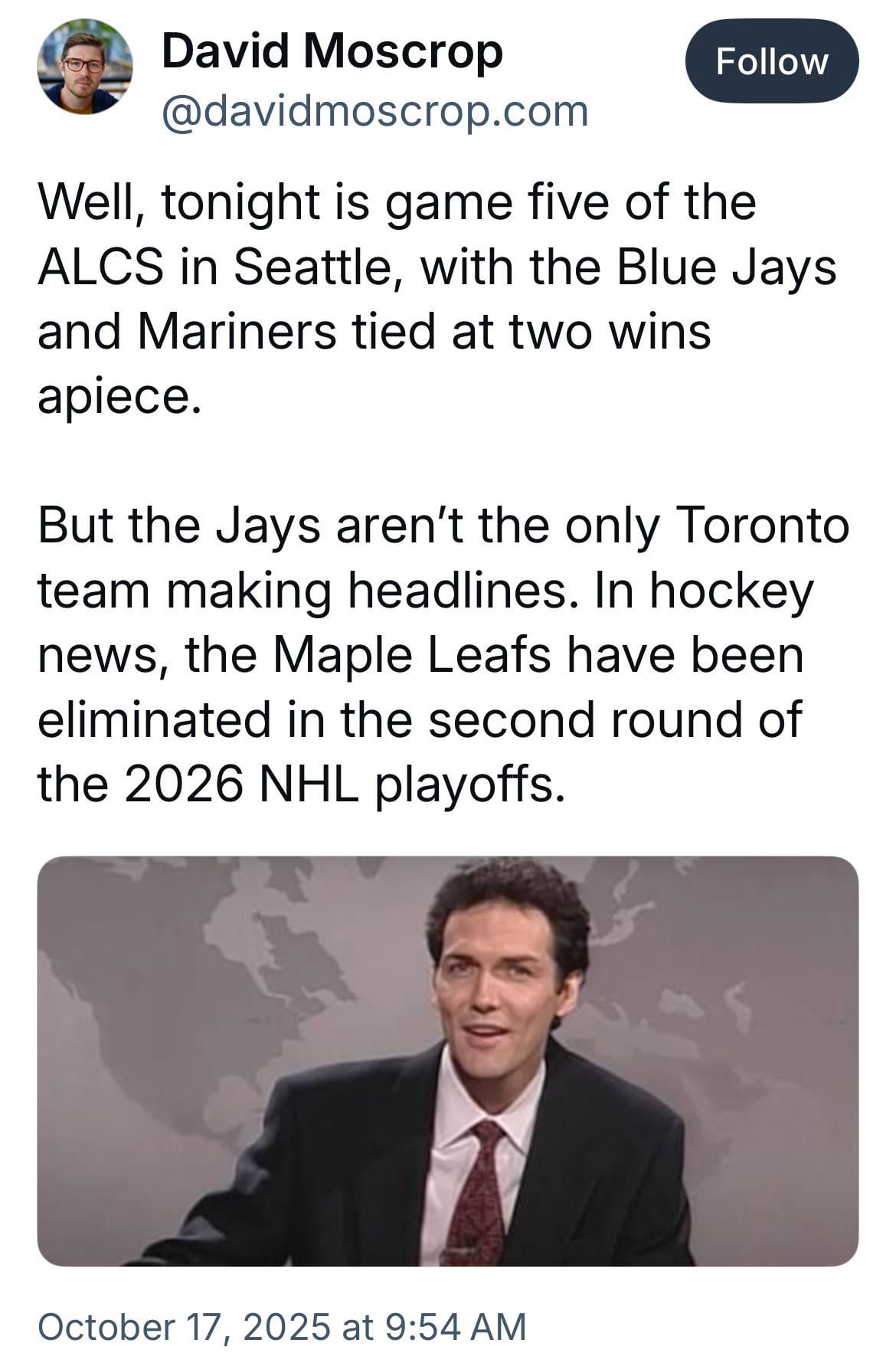Open the @davidmoscrop.com handle link
Image resolution: width=896 pixels, height=1356 pixels.
[374, 111]
